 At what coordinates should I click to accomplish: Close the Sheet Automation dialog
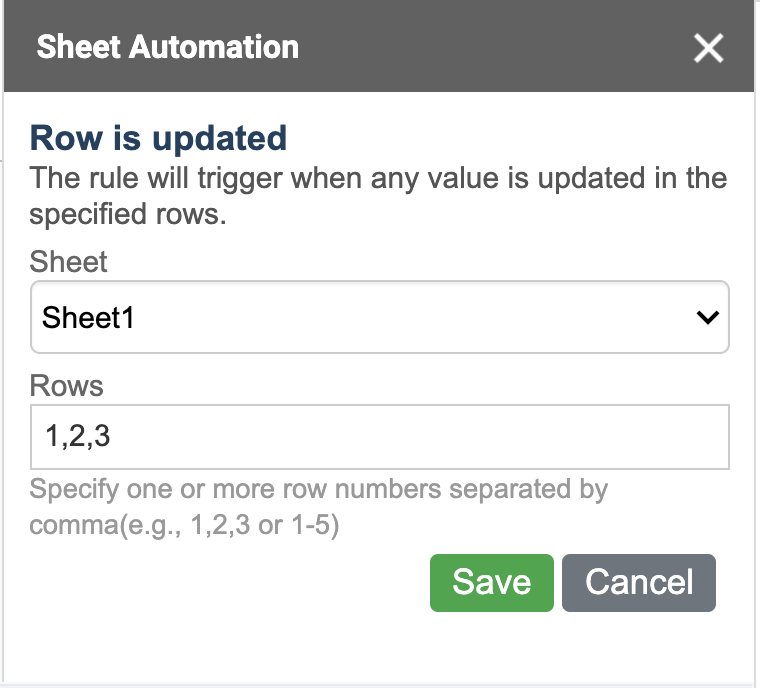coord(708,48)
